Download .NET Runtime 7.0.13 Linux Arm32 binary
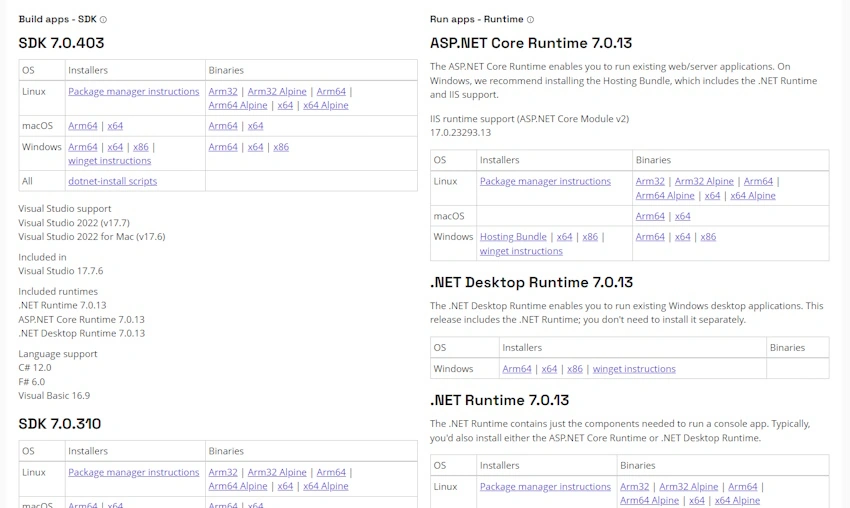The width and height of the screenshot is (850, 508). [x=634, y=487]
